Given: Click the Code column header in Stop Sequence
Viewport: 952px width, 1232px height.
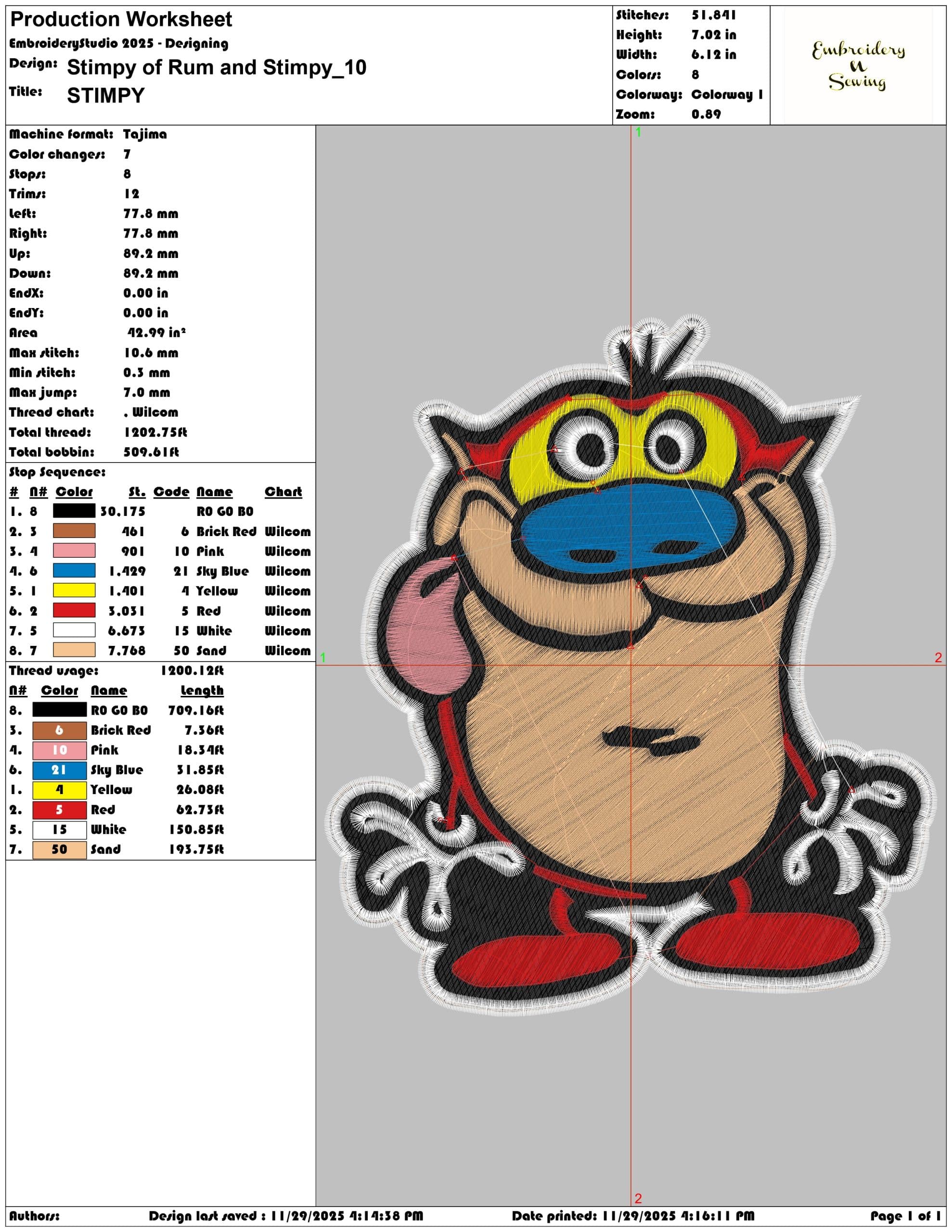Looking at the screenshot, I should (x=171, y=491).
